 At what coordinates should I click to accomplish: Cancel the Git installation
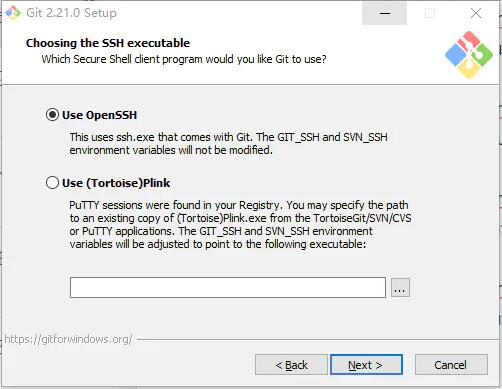point(451,365)
